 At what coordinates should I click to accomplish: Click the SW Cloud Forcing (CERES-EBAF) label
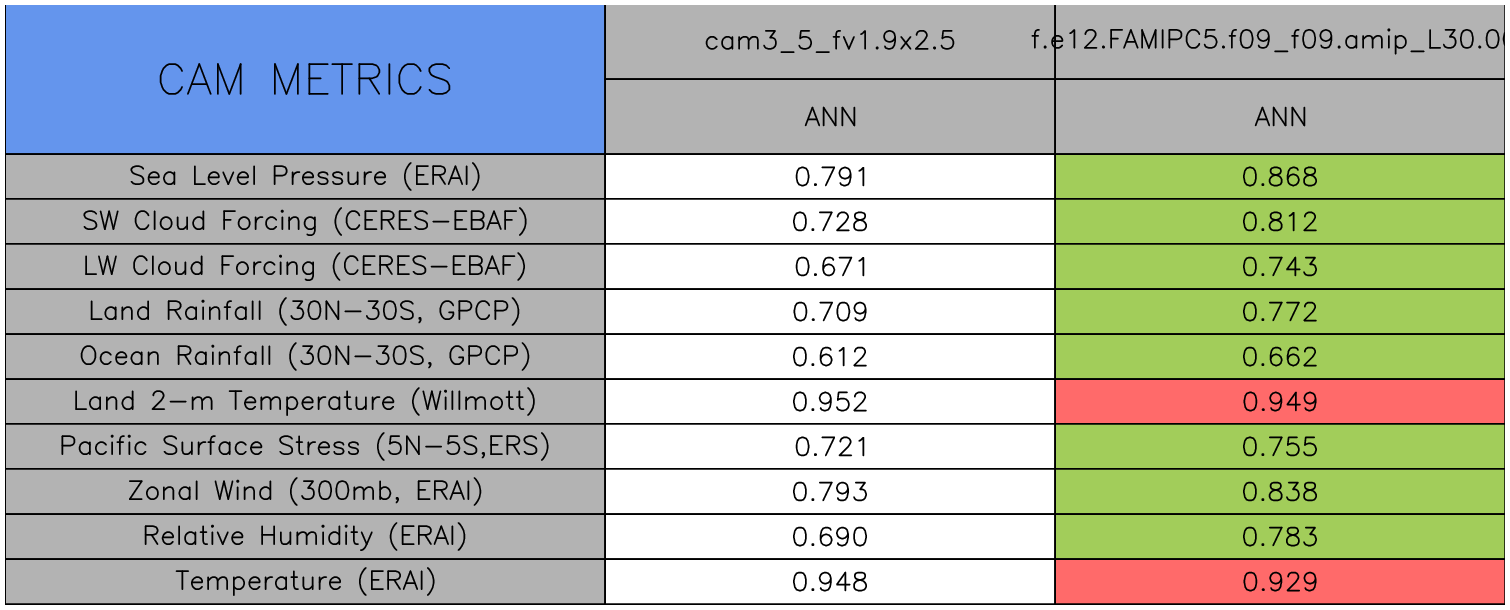[305, 221]
